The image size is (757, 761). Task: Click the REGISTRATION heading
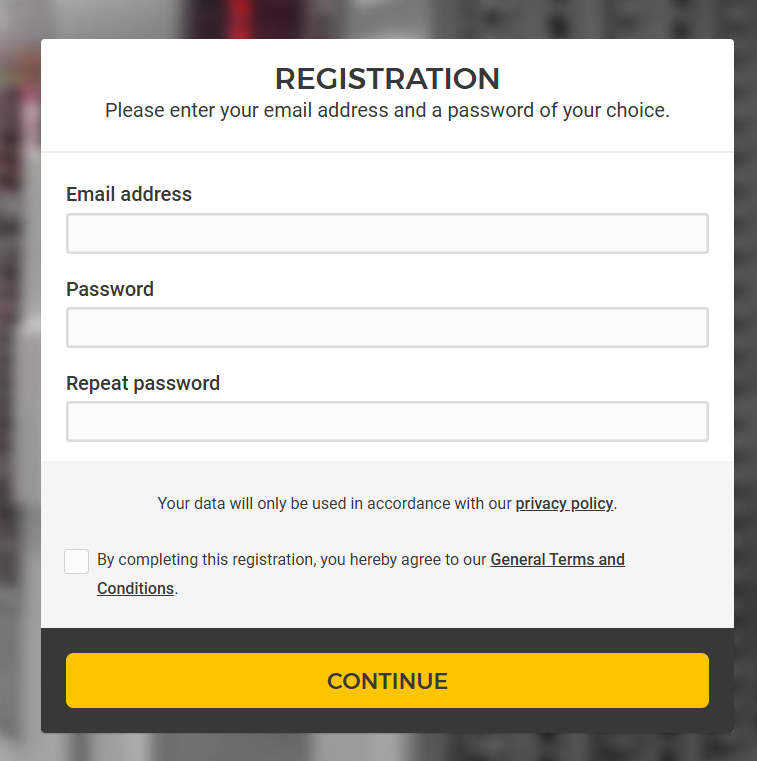click(x=387, y=79)
